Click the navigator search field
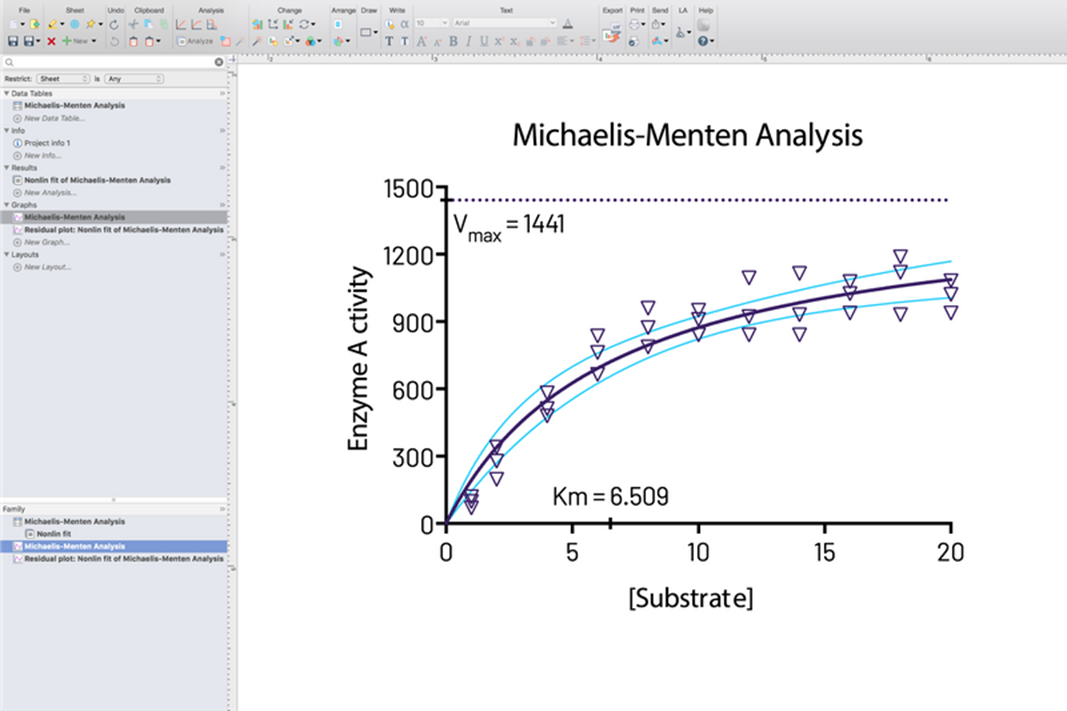Screen dimensions: 1067x711 [110, 62]
